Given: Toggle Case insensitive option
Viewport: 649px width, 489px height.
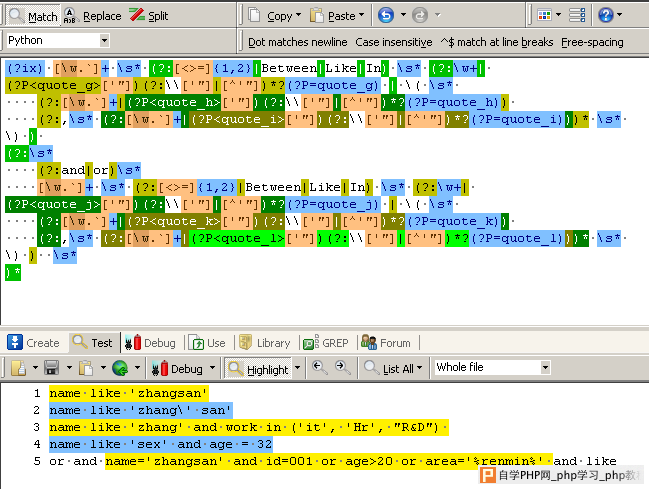Looking at the screenshot, I should [x=394, y=42].
